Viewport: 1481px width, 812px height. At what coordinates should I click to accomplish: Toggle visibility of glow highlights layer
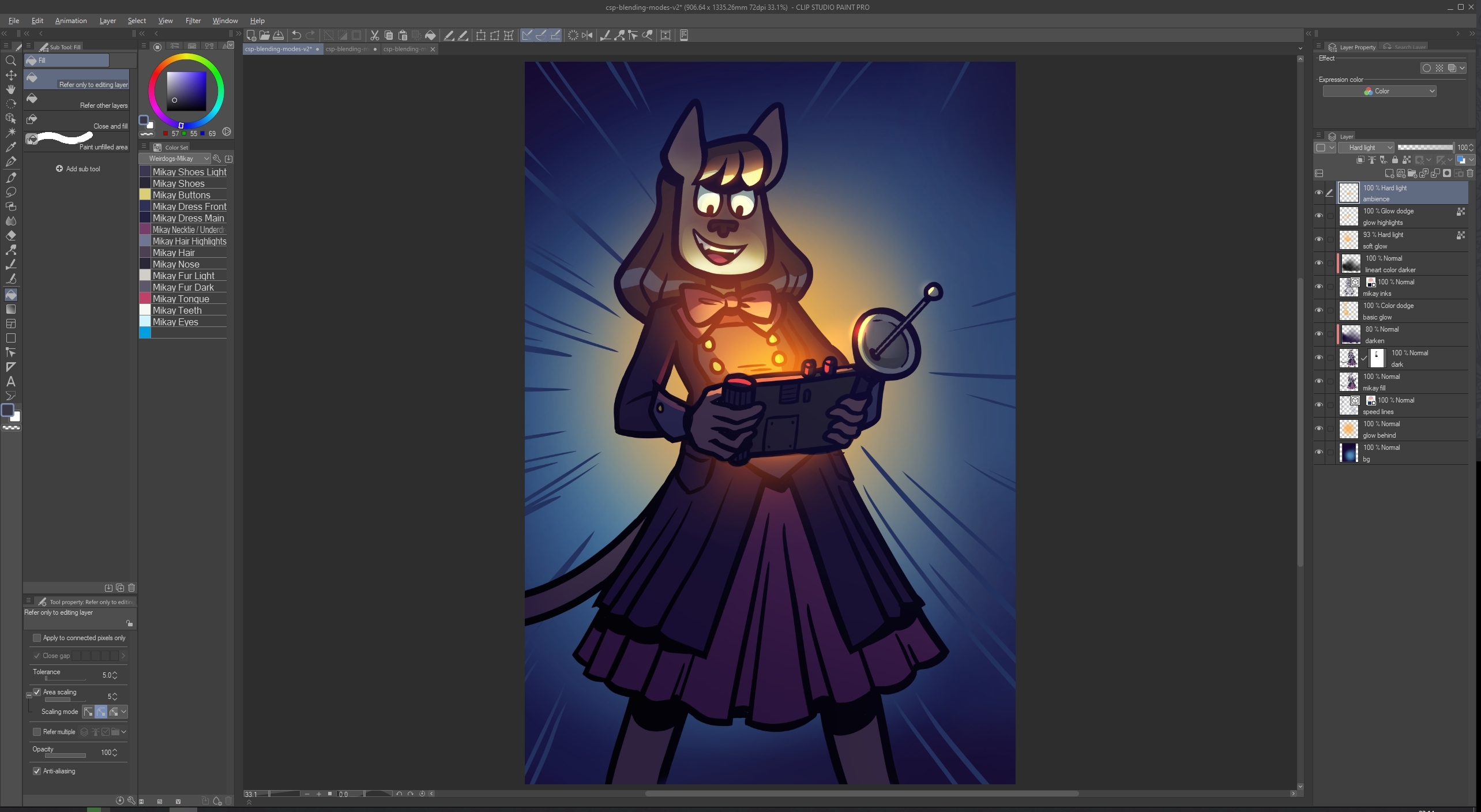[1318, 216]
